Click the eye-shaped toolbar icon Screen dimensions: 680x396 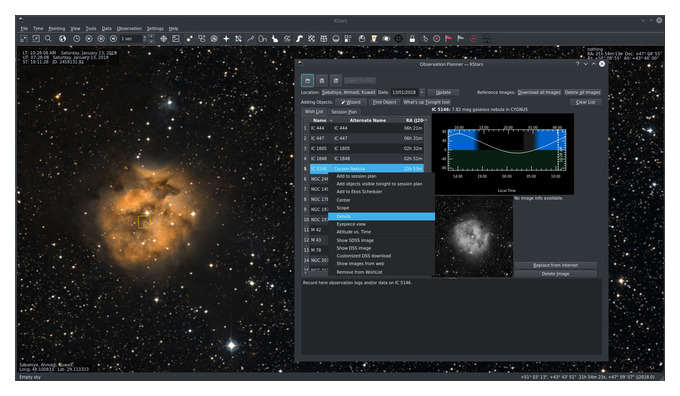(386, 39)
